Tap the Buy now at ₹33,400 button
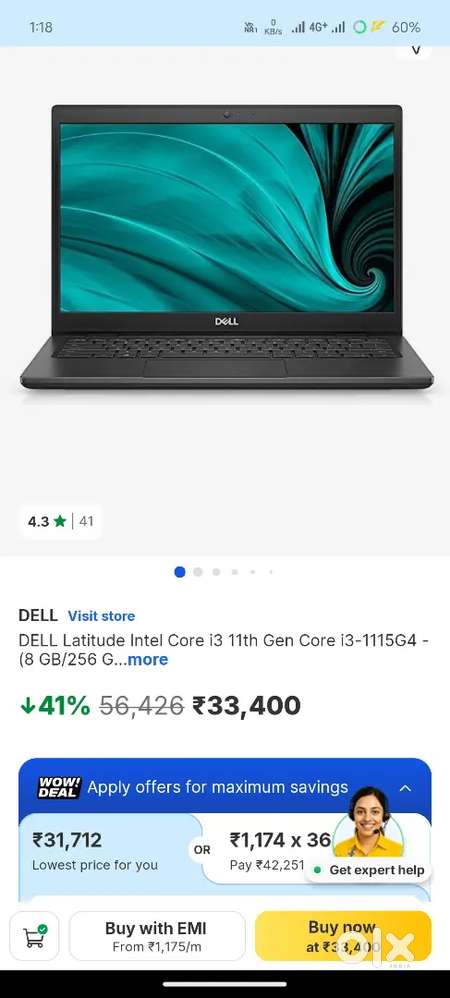Image resolution: width=450 pixels, height=998 pixels. (343, 936)
